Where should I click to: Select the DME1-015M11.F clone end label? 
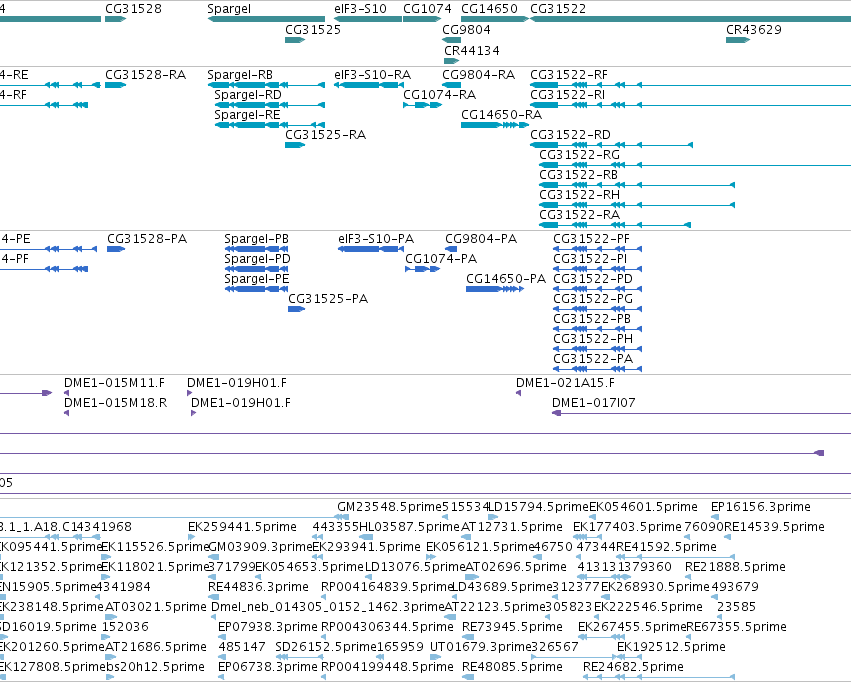(115, 383)
